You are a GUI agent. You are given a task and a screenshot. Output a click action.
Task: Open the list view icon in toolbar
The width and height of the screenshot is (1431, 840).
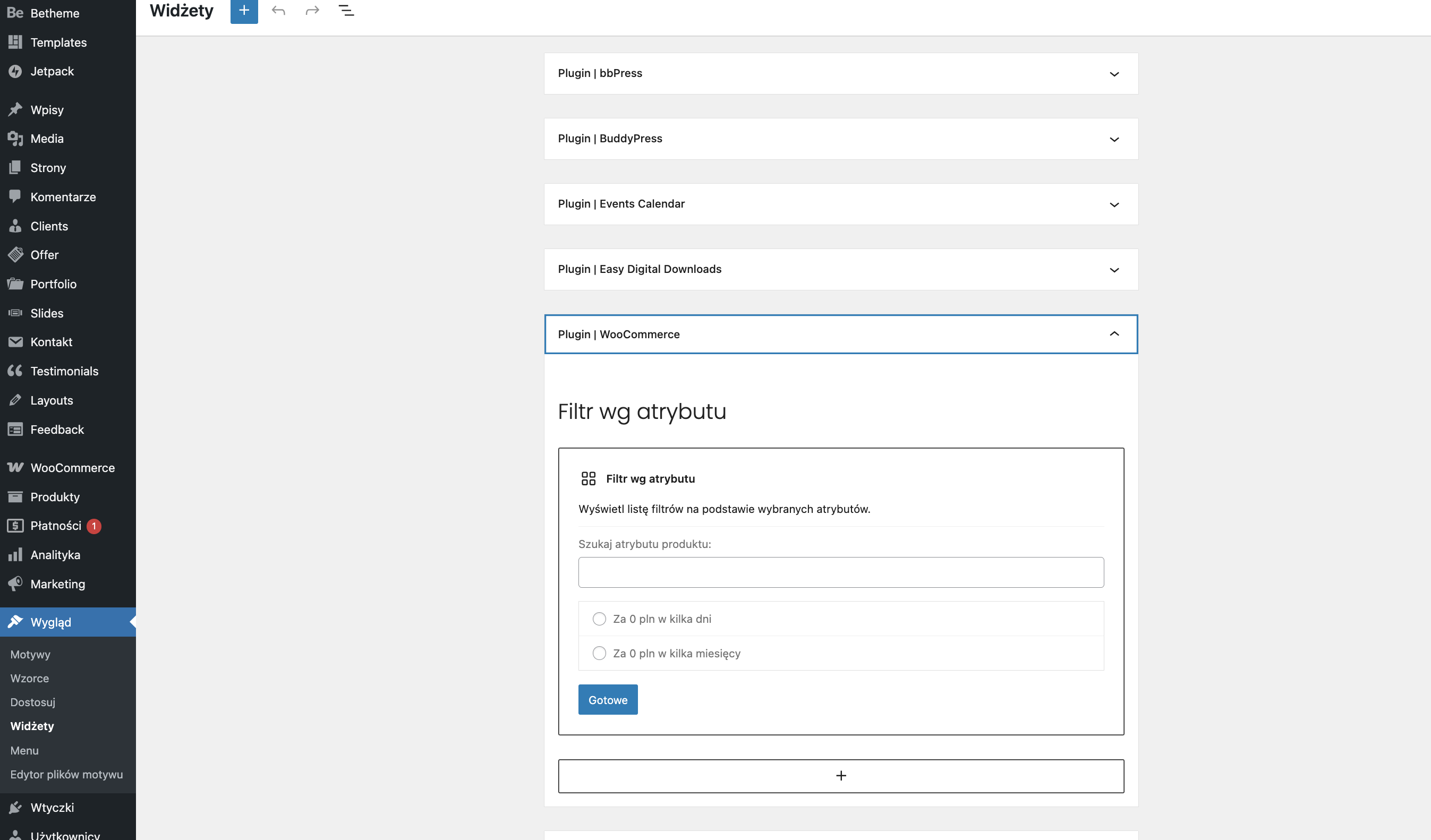pos(346,10)
